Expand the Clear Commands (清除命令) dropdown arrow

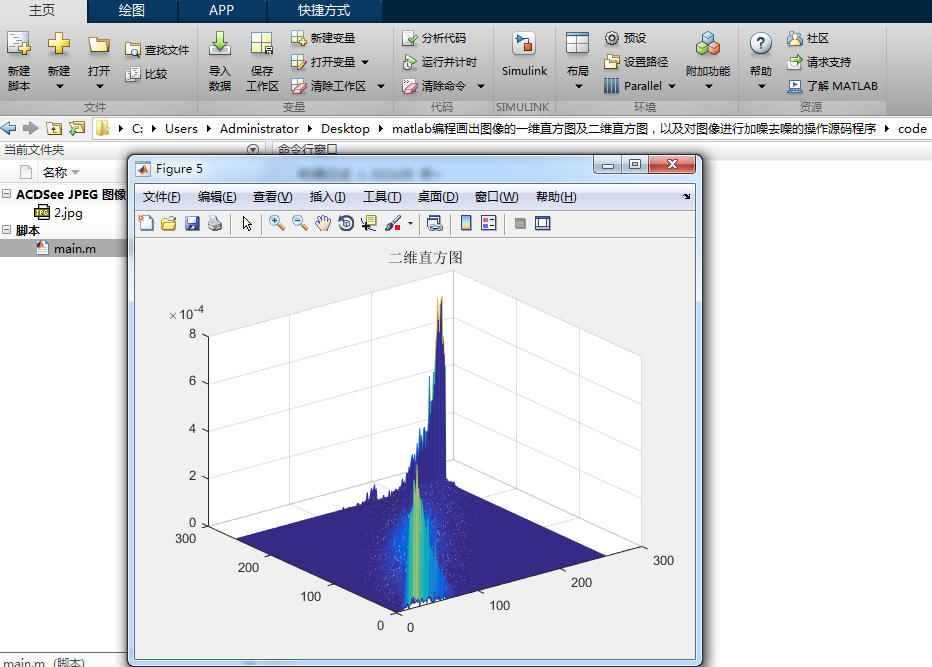pyautogui.click(x=481, y=86)
